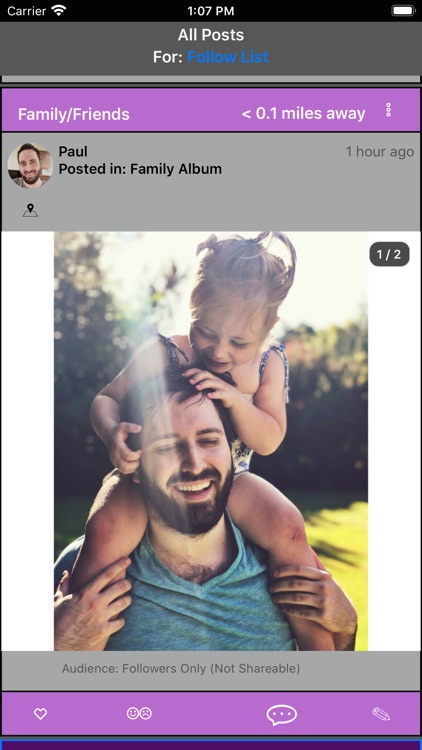
Task: Tap the 1 hour ago timestamp
Action: [x=380, y=152]
